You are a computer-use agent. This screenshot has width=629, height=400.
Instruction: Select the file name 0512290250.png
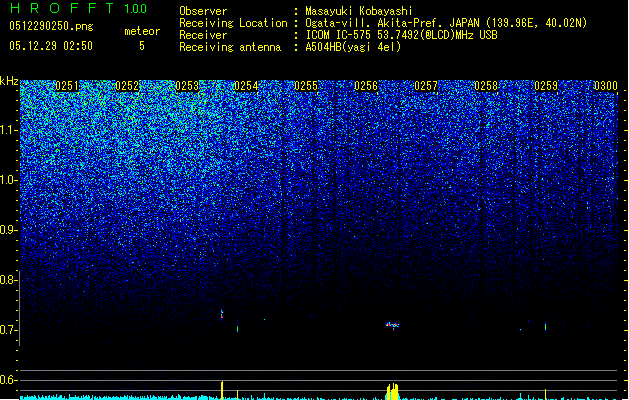click(51, 26)
